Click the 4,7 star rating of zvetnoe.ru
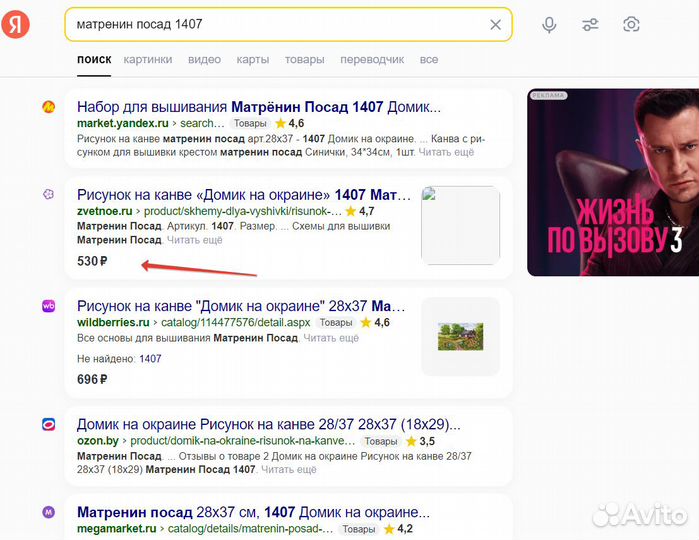Image resolution: width=699 pixels, height=540 pixels. [x=360, y=211]
